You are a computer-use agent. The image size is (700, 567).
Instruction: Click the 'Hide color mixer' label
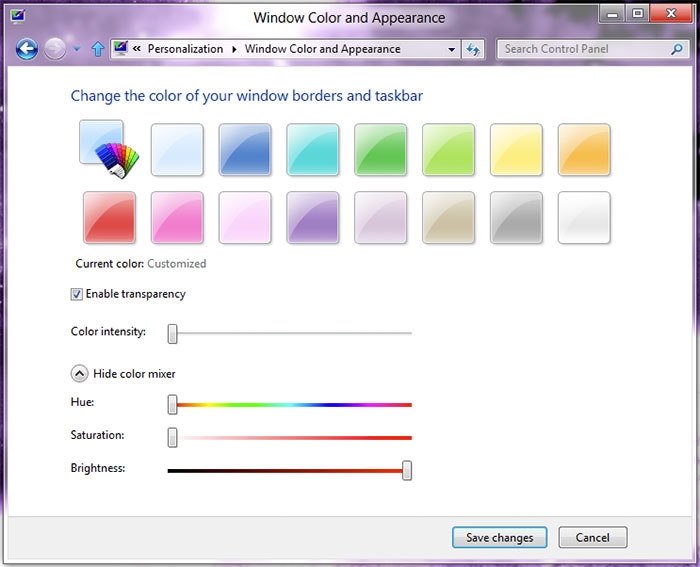tap(134, 374)
